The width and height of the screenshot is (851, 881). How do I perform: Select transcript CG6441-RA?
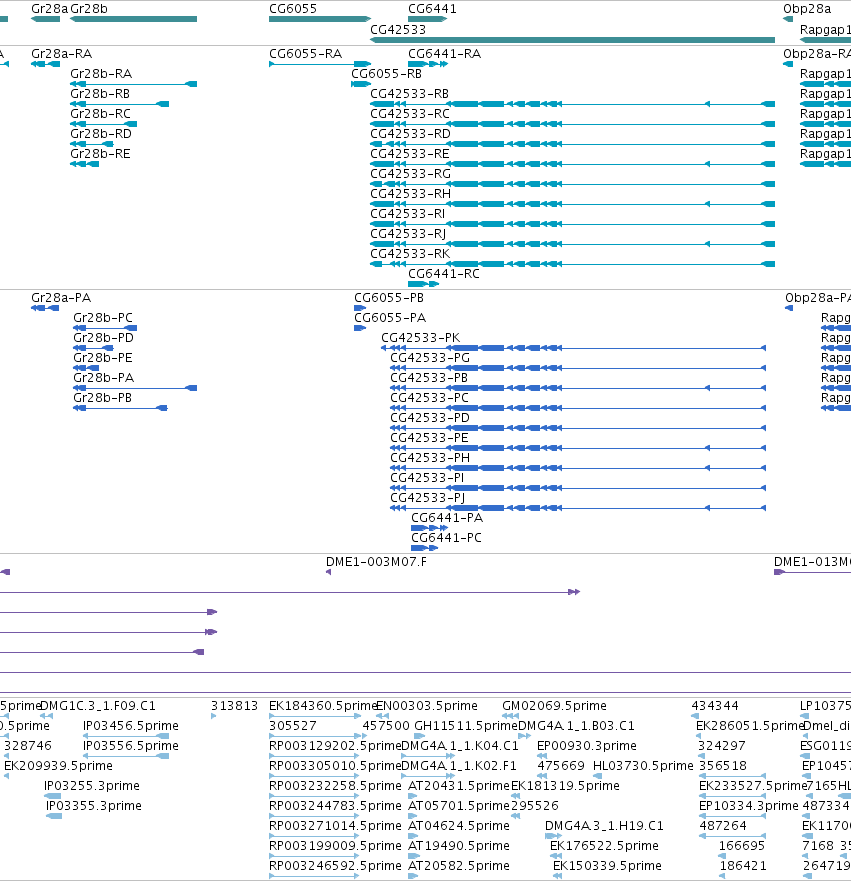click(x=444, y=54)
